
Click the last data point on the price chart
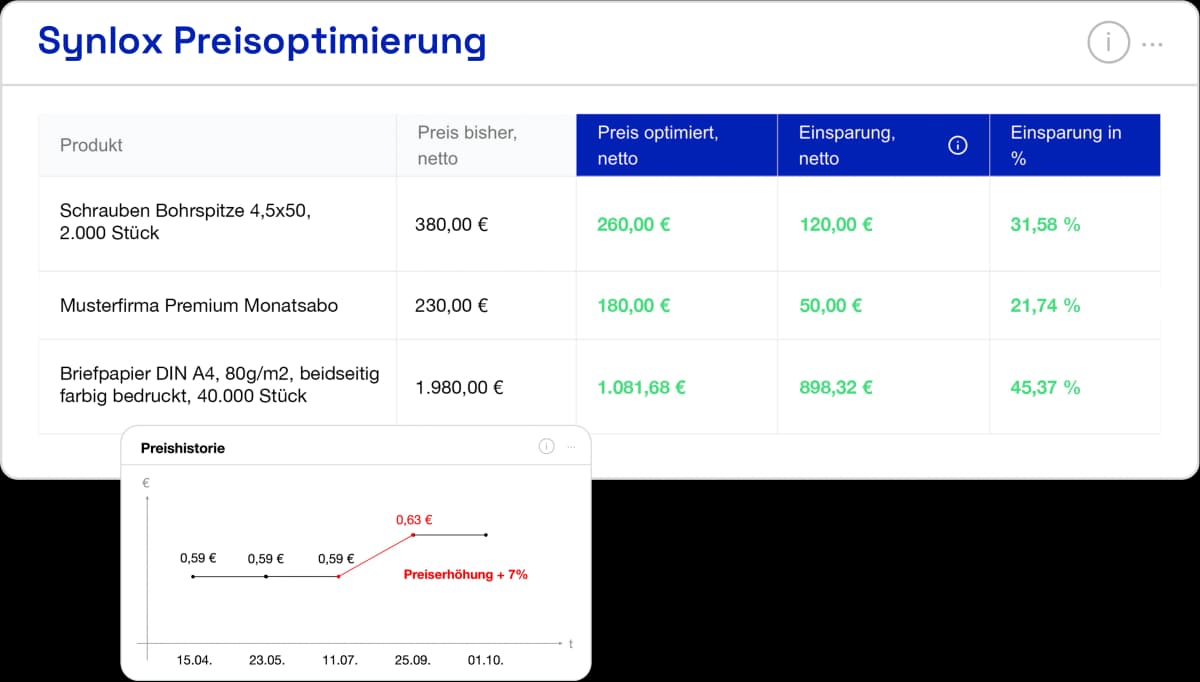[x=486, y=535]
